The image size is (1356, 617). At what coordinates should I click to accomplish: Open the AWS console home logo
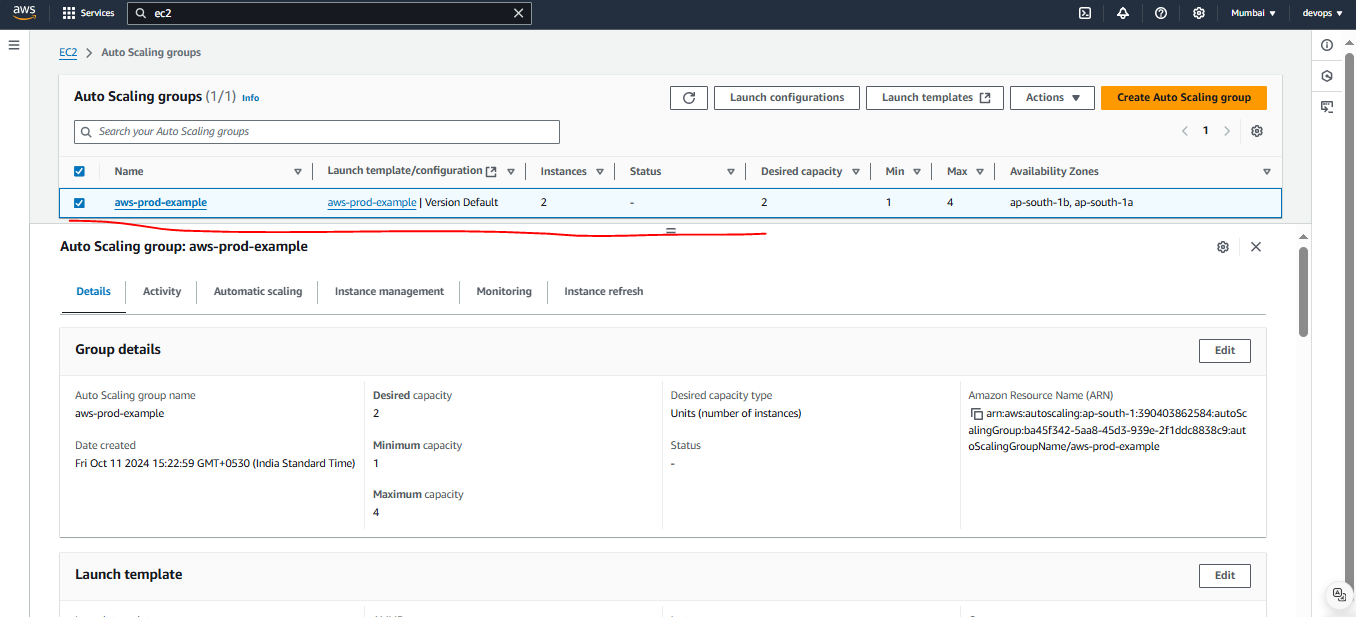click(x=24, y=13)
